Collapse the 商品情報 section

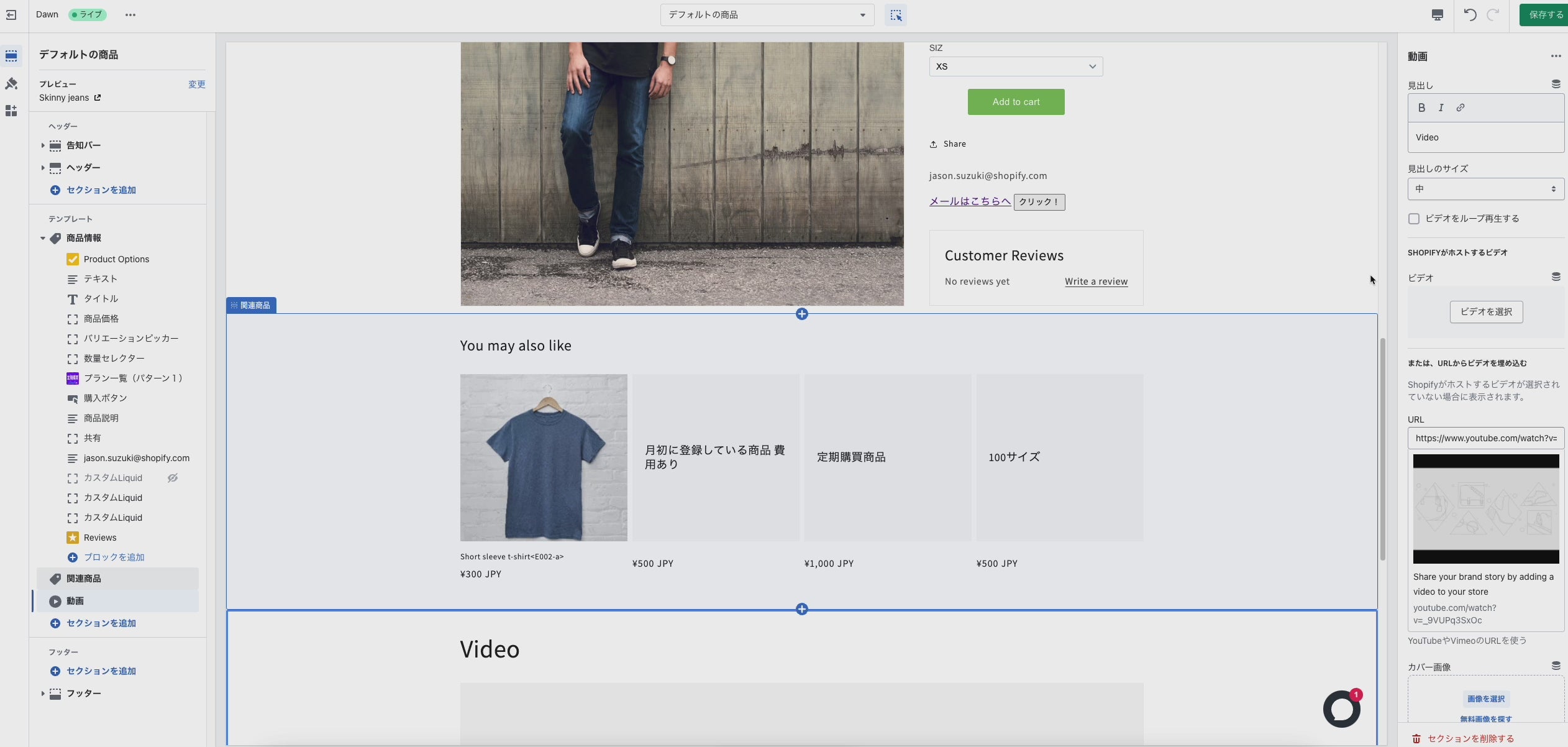point(43,238)
